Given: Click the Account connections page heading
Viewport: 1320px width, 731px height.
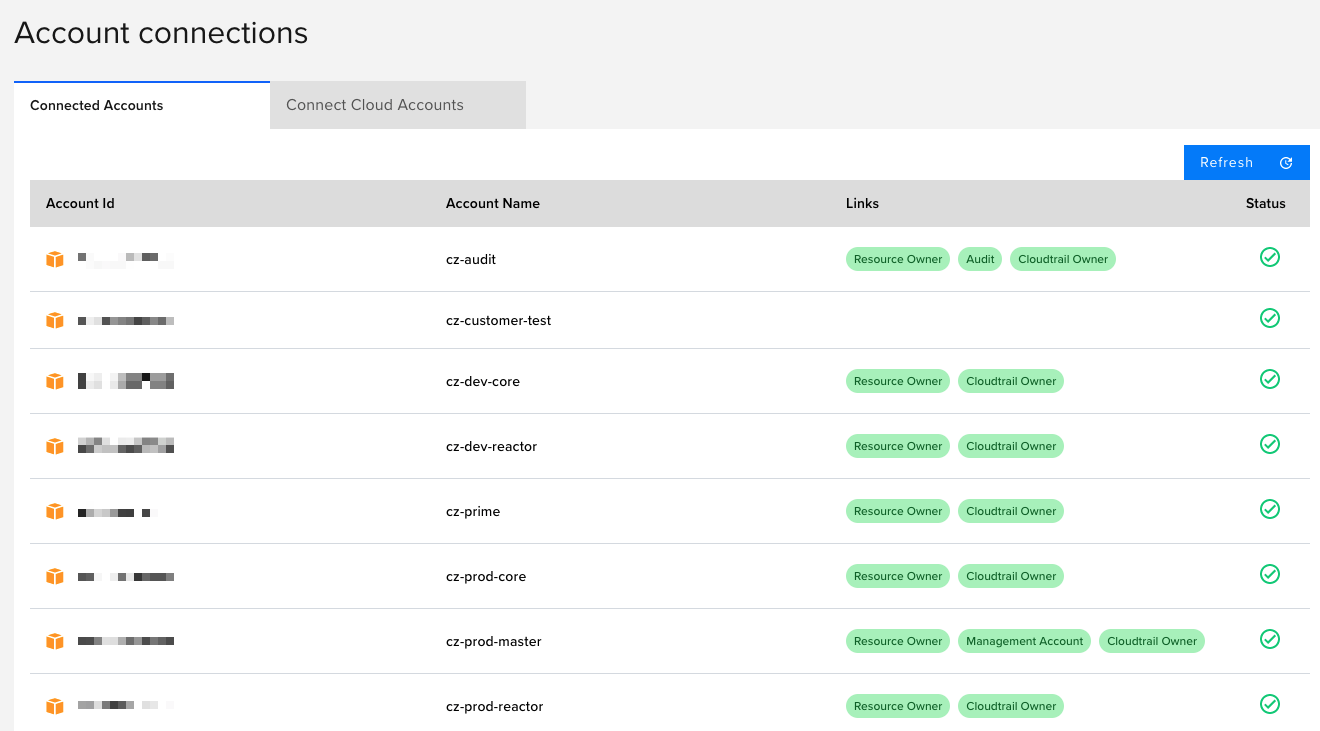Looking at the screenshot, I should pyautogui.click(x=161, y=33).
